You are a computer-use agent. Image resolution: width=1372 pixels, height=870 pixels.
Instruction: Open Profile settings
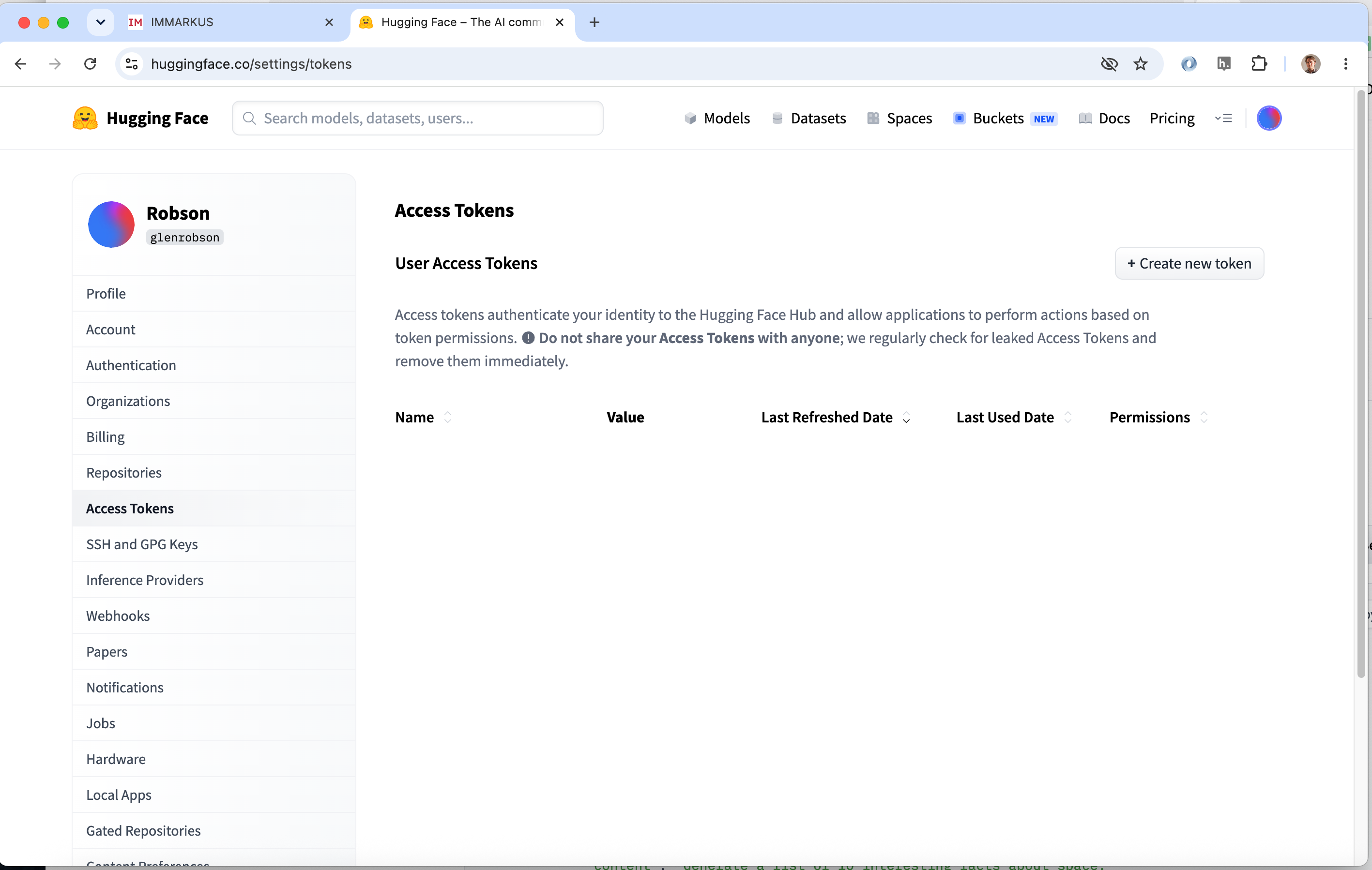[214, 294]
